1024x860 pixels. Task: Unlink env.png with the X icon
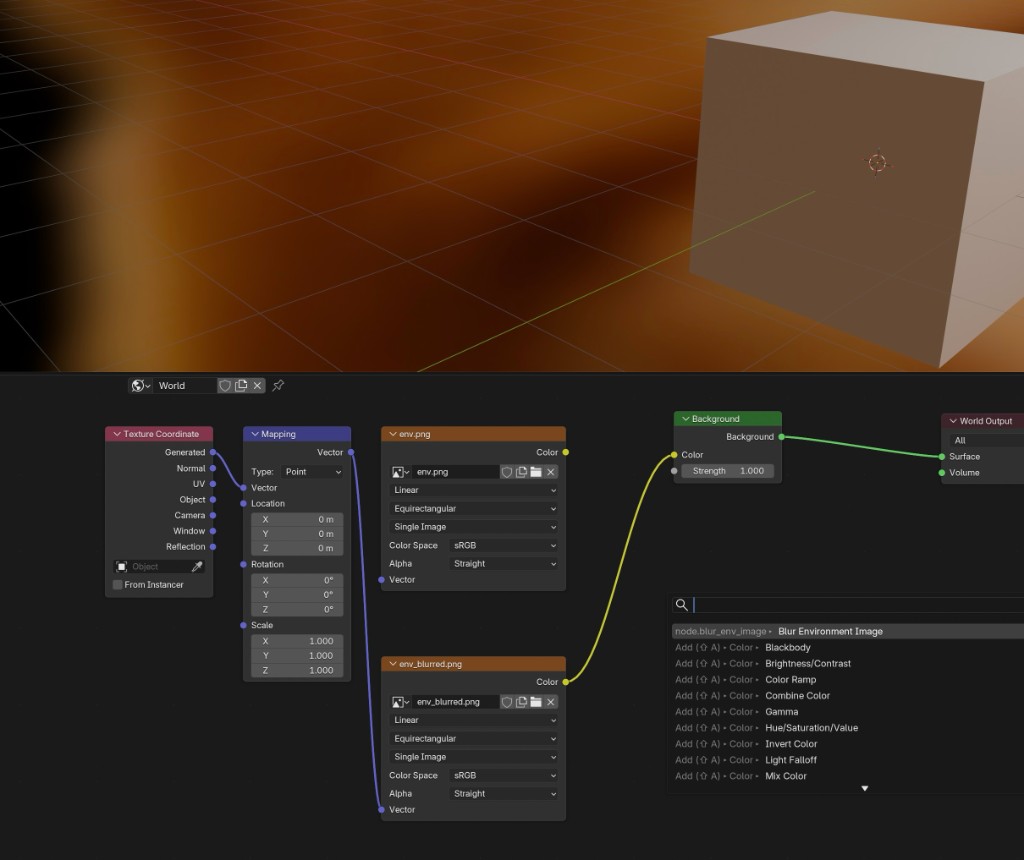(551, 471)
